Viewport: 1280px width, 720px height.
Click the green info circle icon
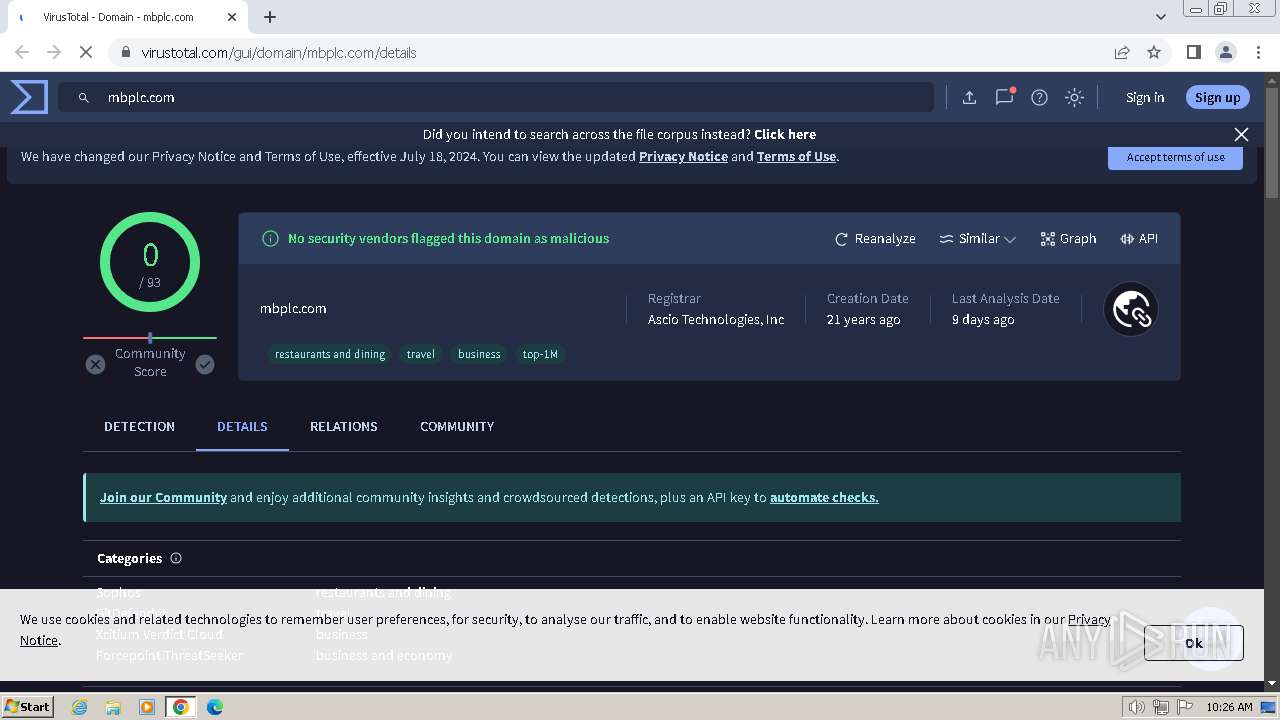click(x=270, y=238)
